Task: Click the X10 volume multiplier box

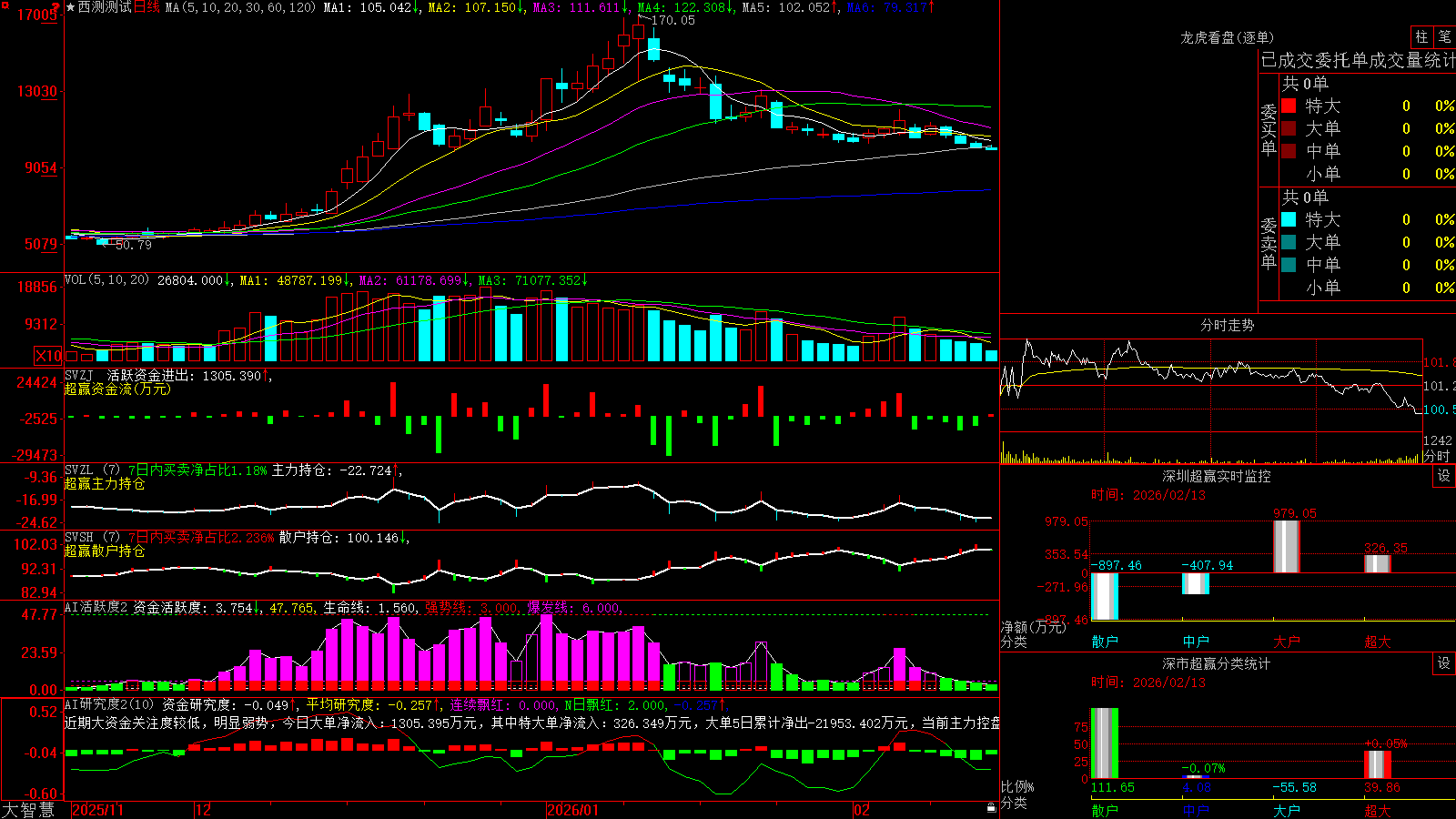Action: pyautogui.click(x=48, y=356)
